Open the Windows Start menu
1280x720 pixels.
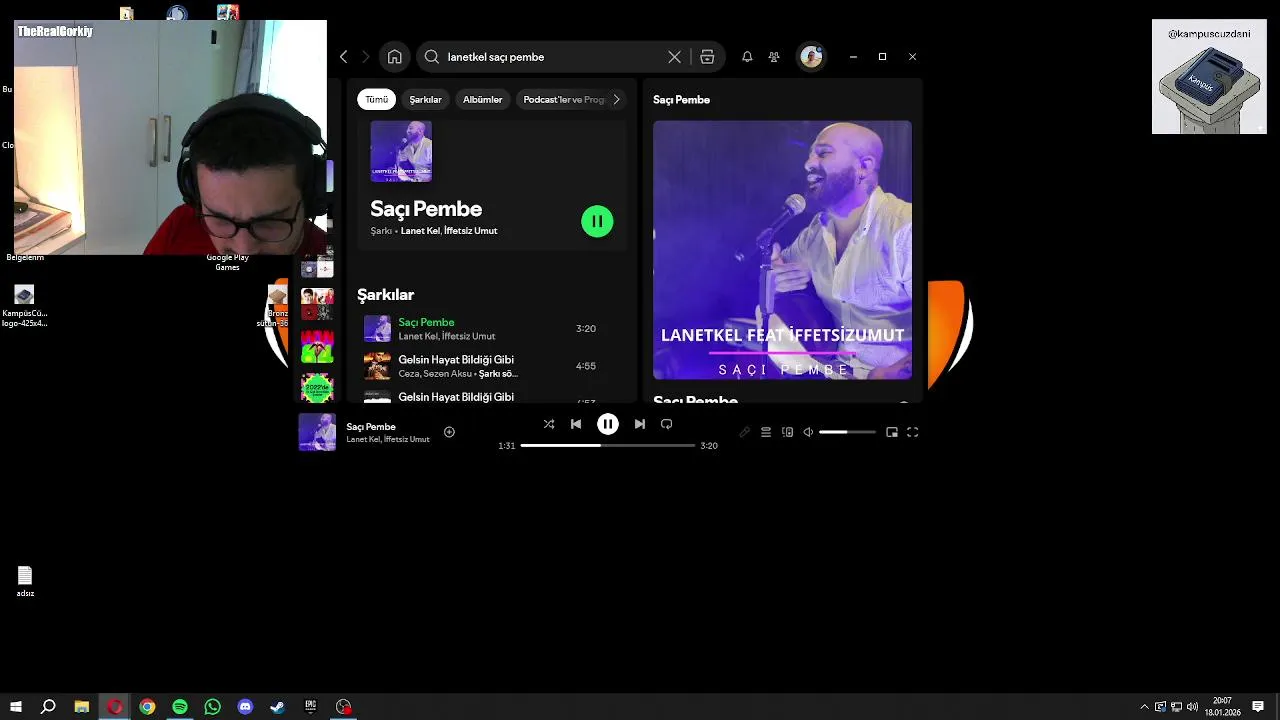point(16,707)
